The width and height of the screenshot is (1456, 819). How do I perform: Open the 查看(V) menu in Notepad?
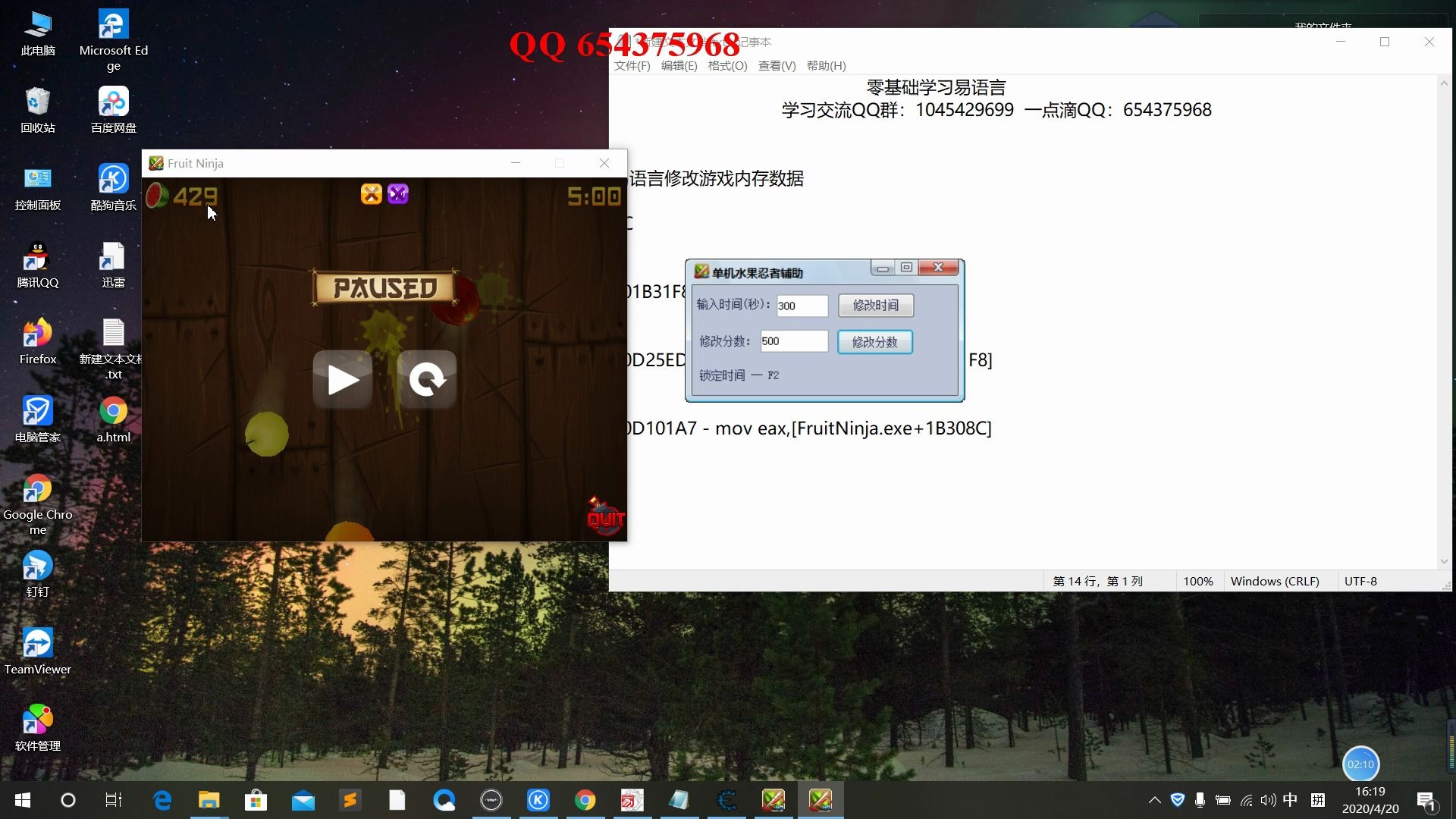tap(777, 66)
